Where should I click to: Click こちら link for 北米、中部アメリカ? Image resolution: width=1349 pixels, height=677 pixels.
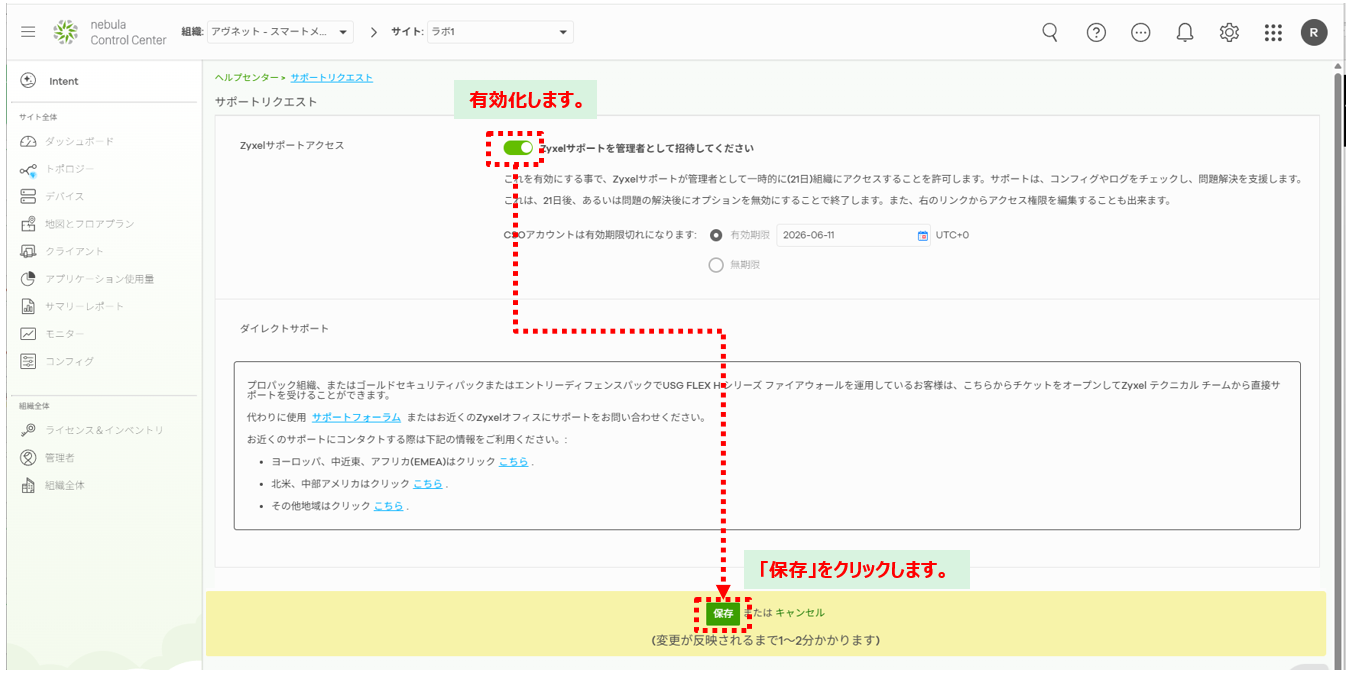pyautogui.click(x=427, y=484)
